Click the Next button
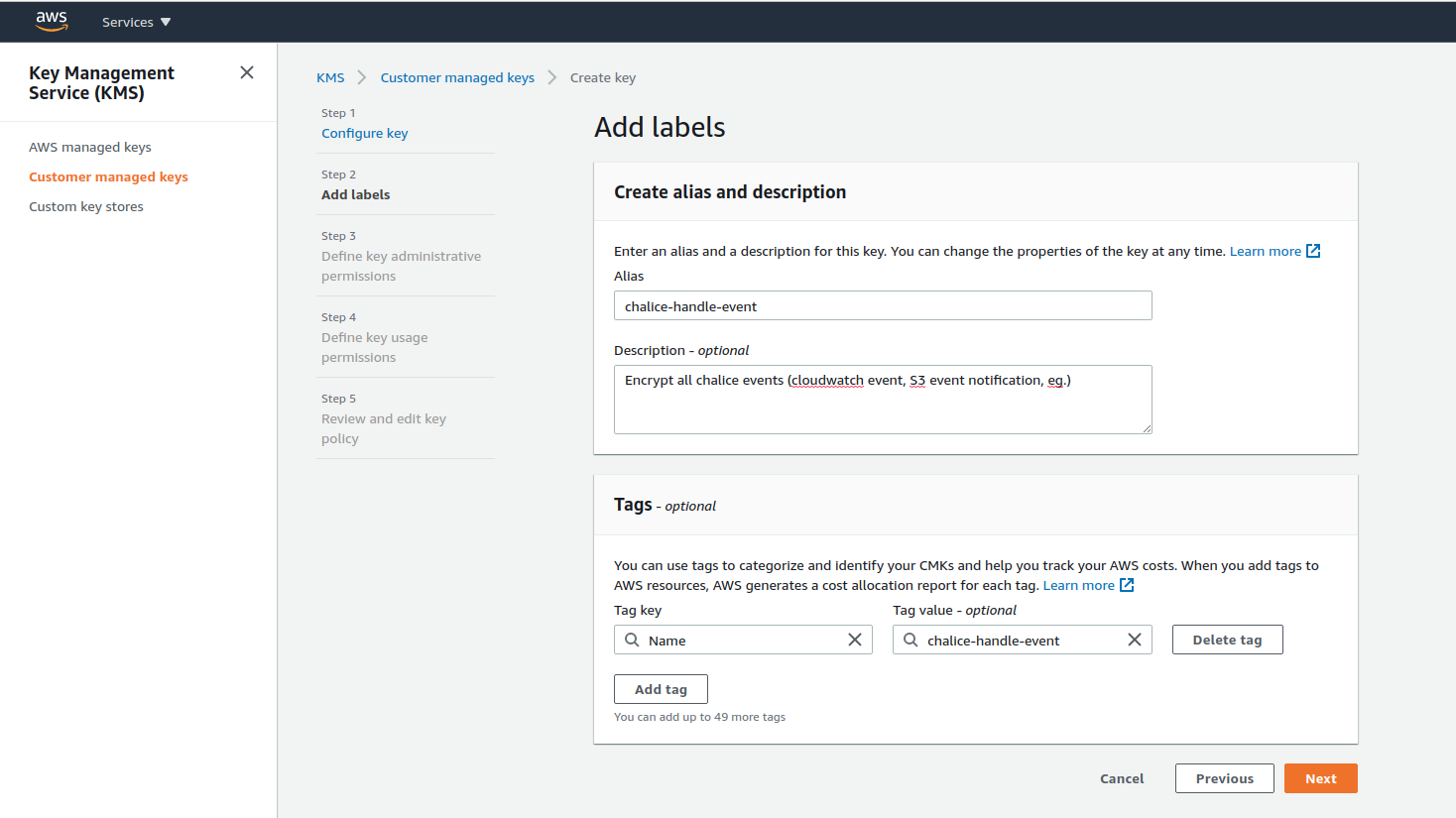Screen dimensions: 1456x818 (1320, 778)
